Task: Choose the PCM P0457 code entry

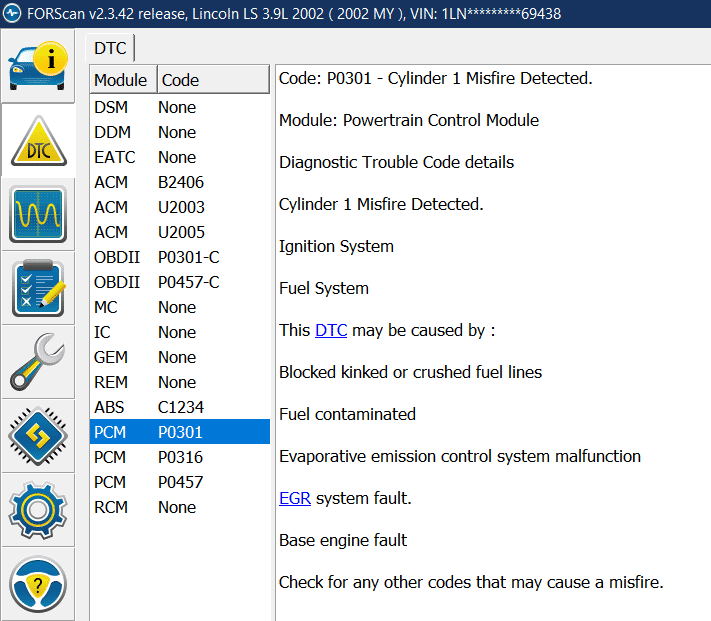Action: pos(178,482)
